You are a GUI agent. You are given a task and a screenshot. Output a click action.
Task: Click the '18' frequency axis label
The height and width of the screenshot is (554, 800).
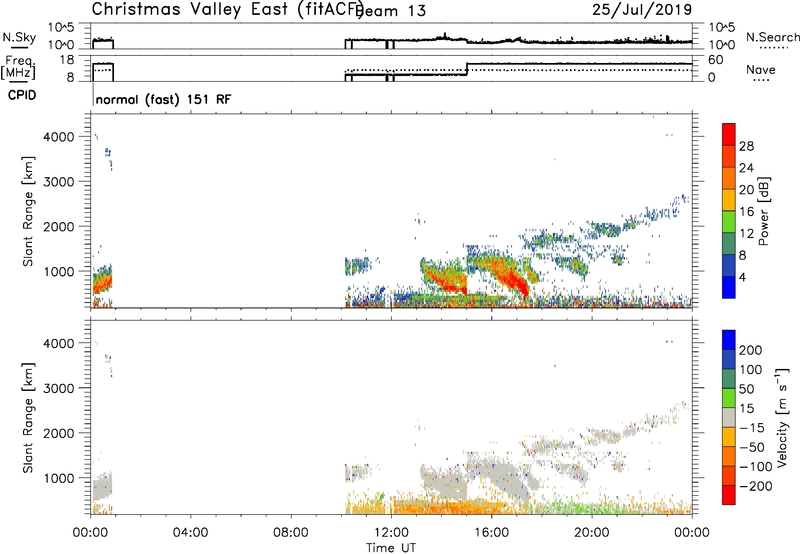coord(67,60)
